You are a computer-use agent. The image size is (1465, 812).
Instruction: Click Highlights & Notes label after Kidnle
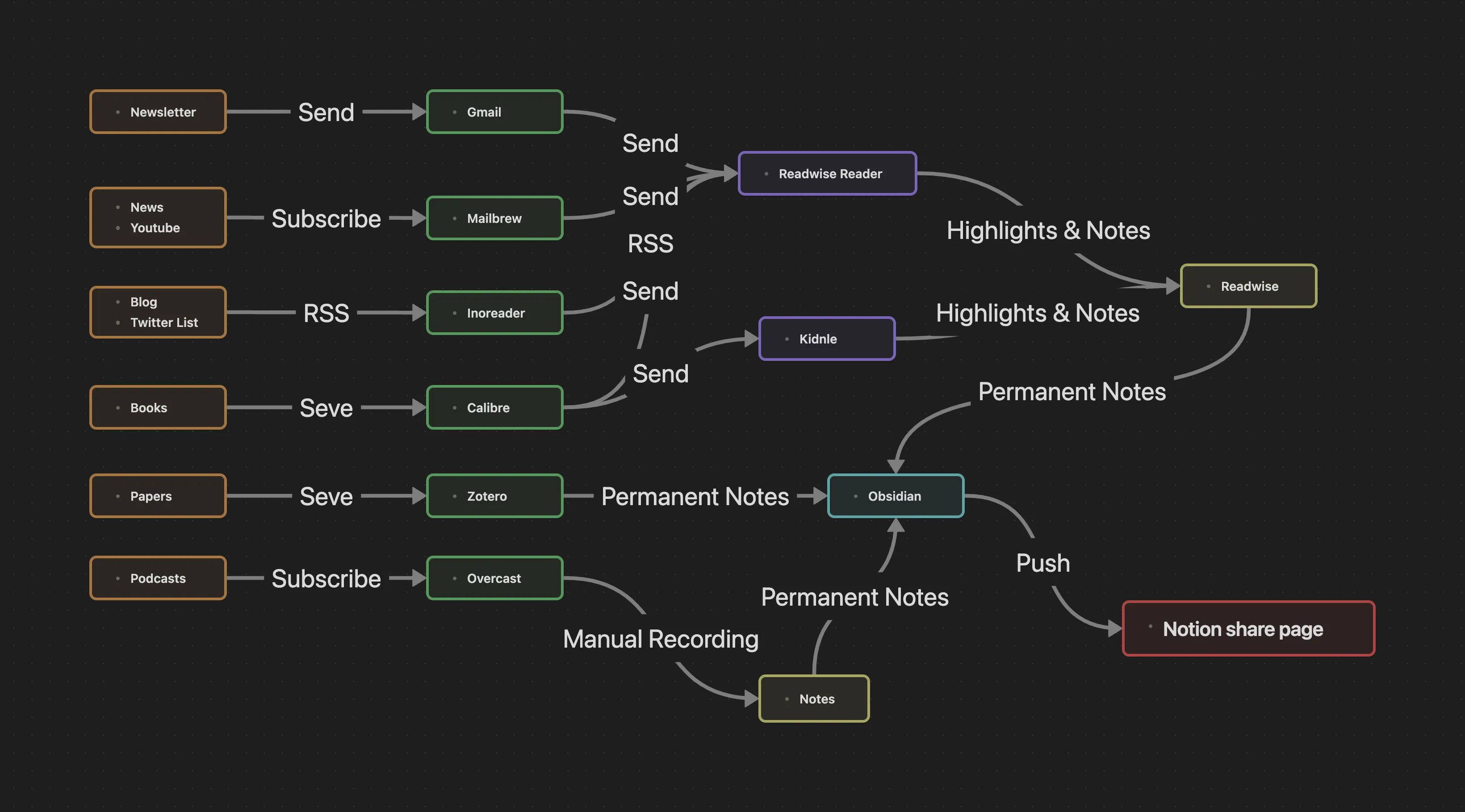click(x=1038, y=313)
